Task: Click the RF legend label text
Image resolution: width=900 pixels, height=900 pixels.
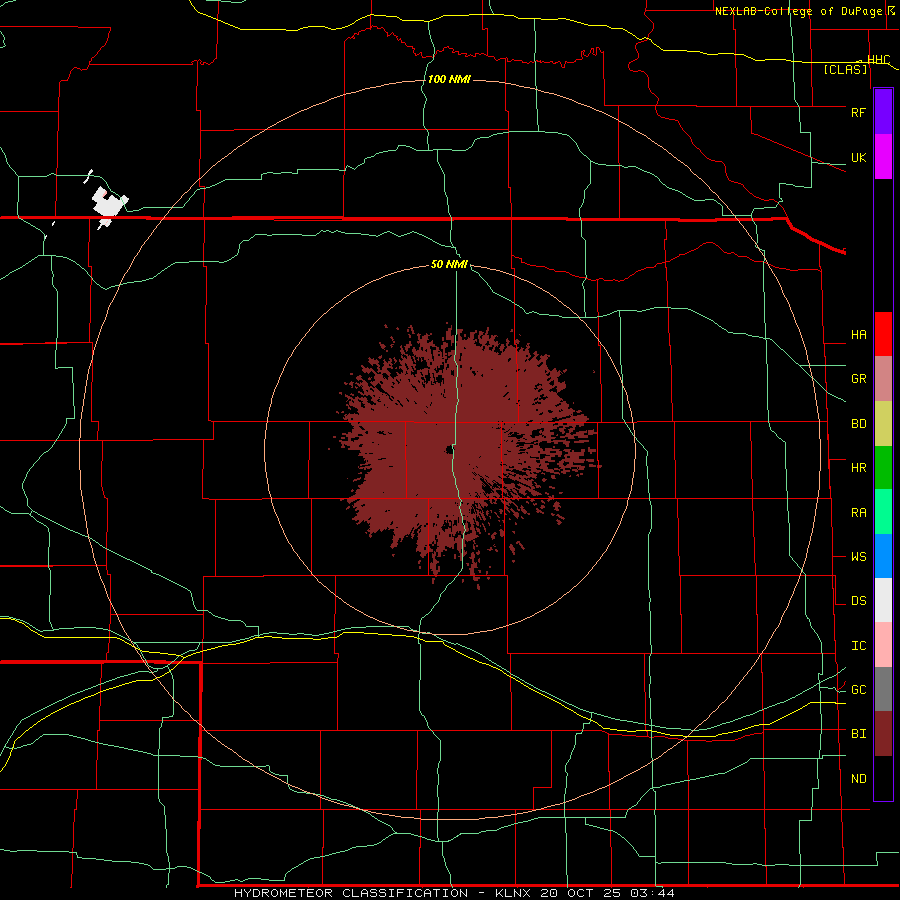Action: (858, 112)
